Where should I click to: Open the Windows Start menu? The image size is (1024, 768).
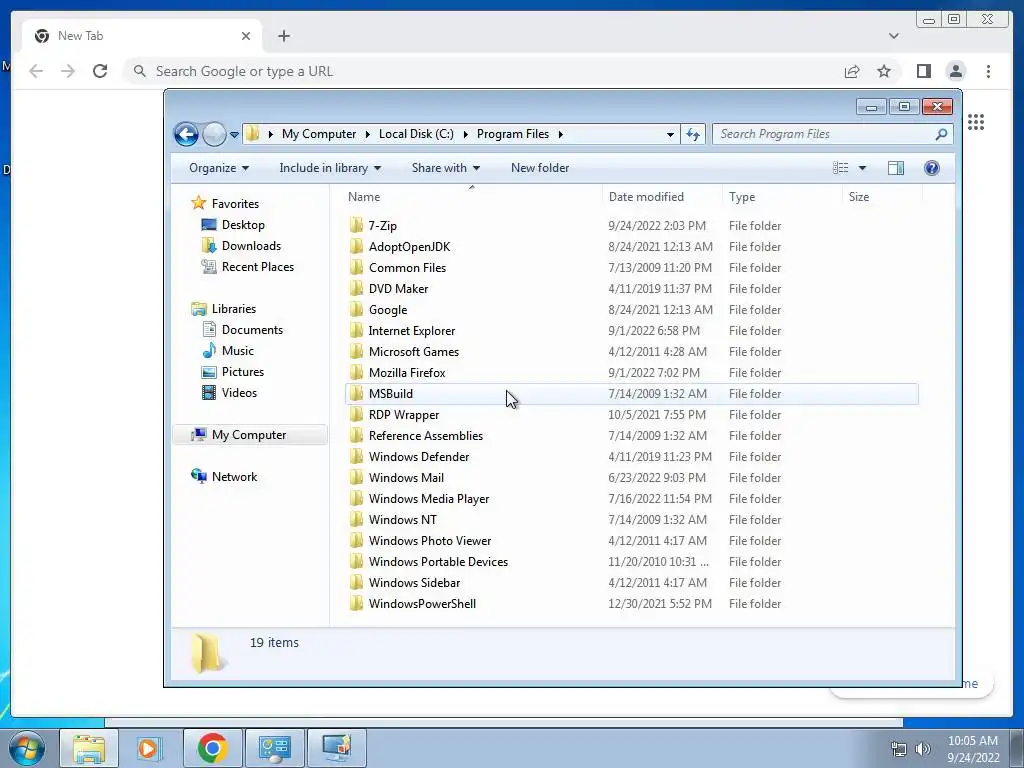pyautogui.click(x=27, y=748)
